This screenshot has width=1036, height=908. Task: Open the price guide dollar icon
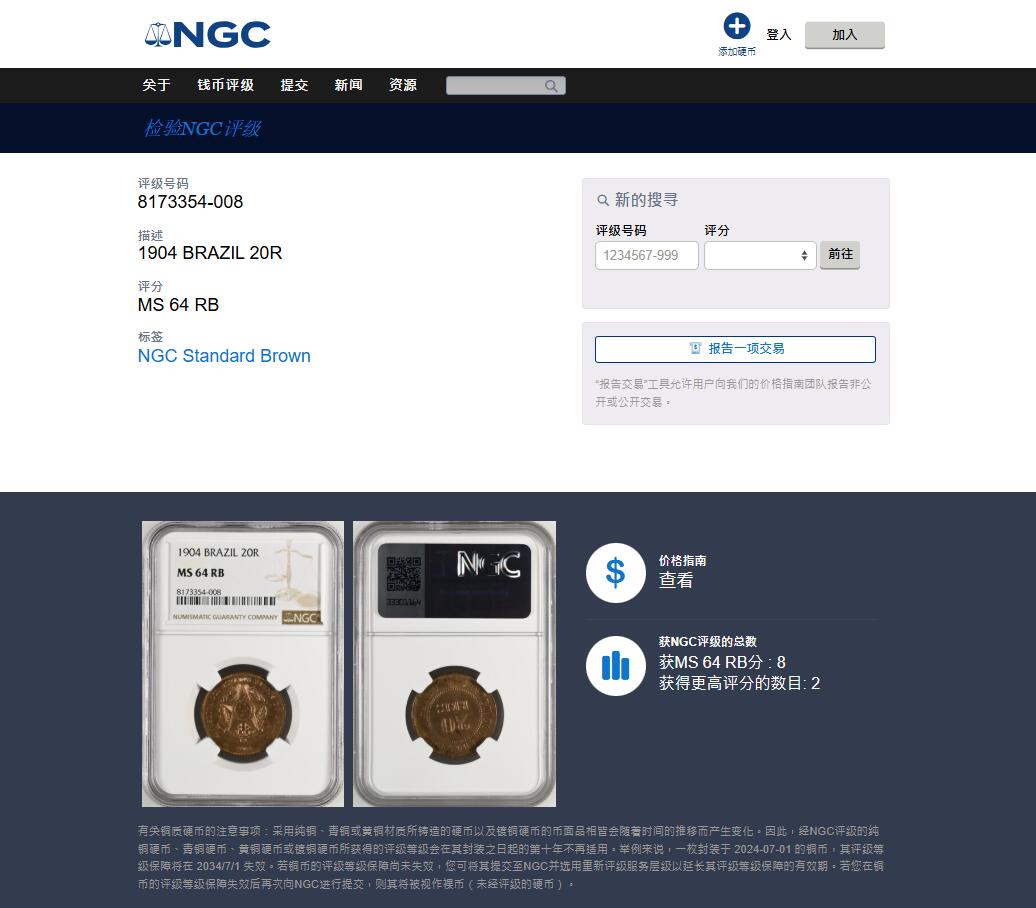point(615,573)
